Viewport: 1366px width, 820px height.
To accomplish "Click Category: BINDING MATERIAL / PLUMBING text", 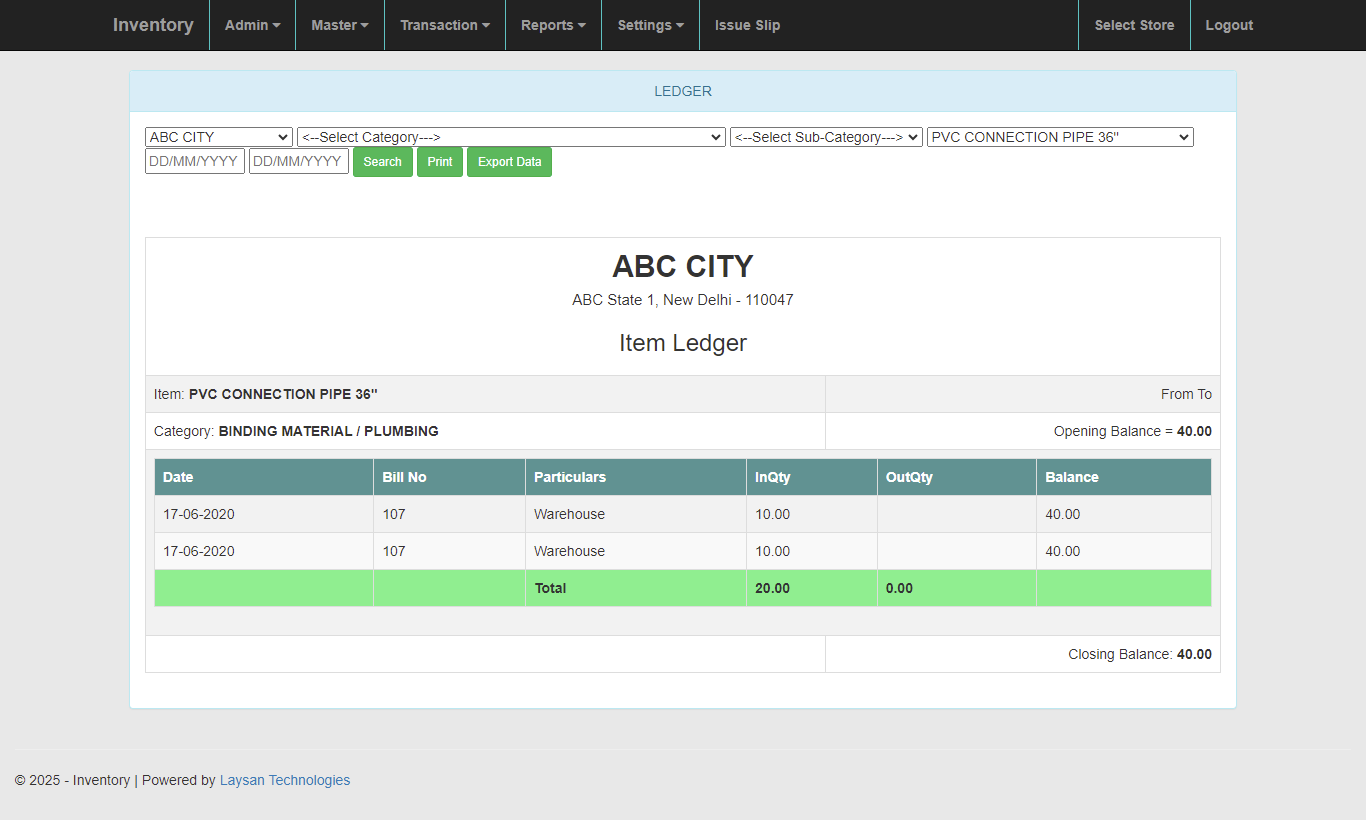I will [296, 431].
